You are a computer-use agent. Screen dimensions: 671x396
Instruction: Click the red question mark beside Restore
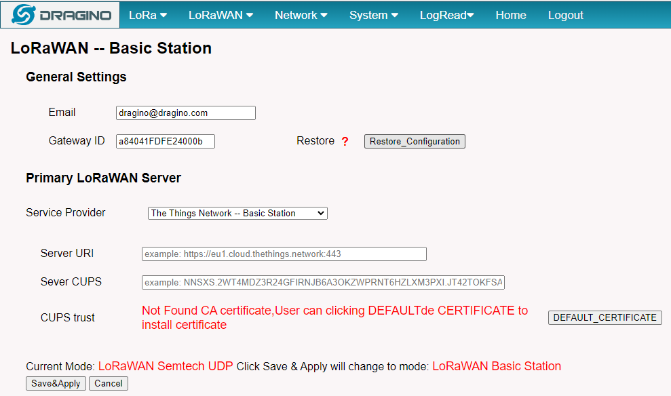[x=345, y=141]
